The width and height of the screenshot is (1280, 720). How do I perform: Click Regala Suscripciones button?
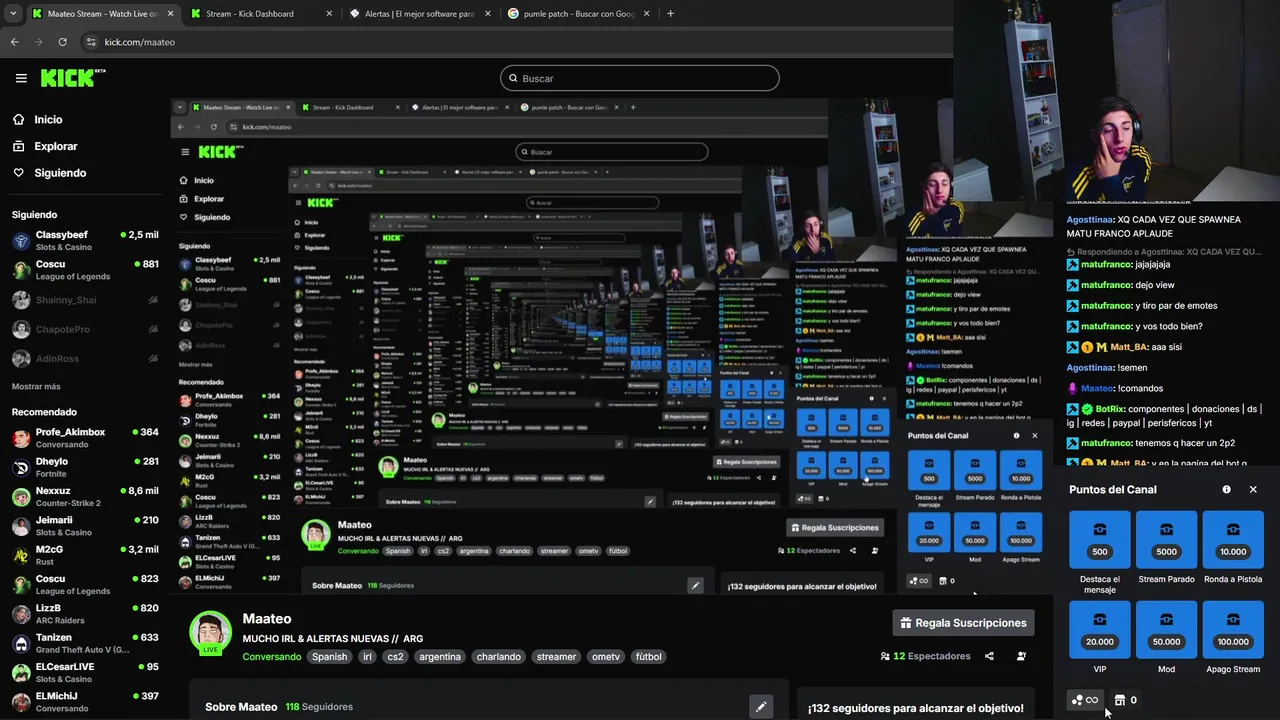pyautogui.click(x=963, y=623)
